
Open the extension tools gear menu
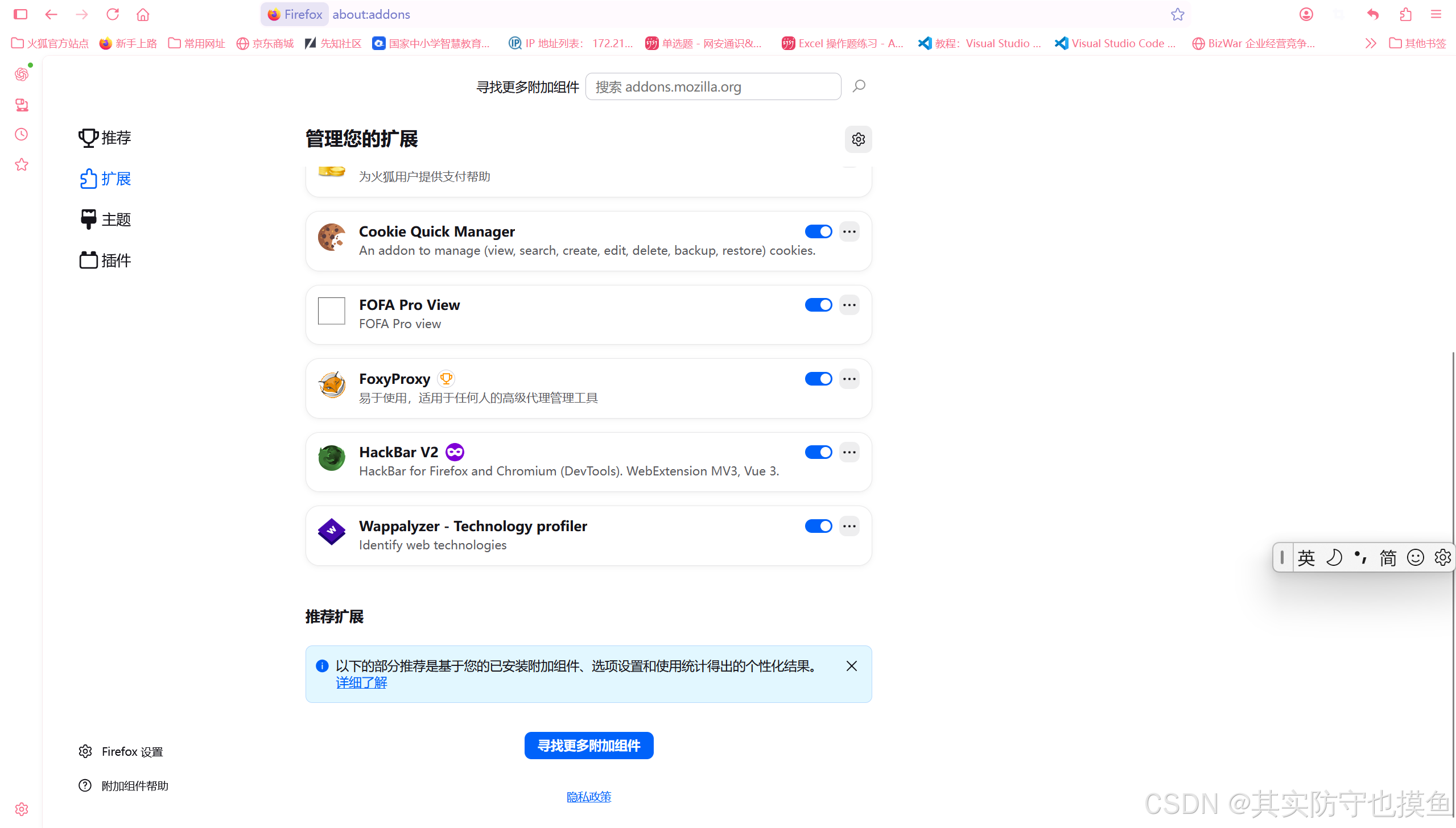tap(858, 139)
